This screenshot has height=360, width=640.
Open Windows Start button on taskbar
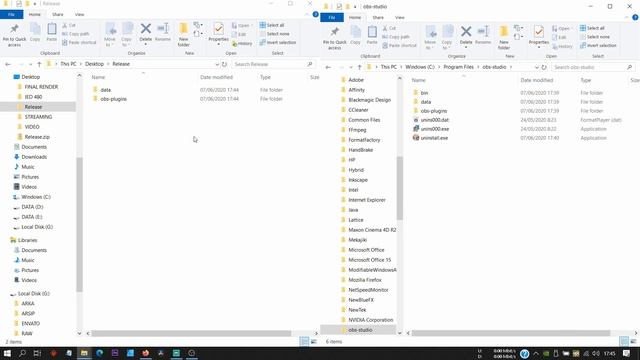[7, 353]
